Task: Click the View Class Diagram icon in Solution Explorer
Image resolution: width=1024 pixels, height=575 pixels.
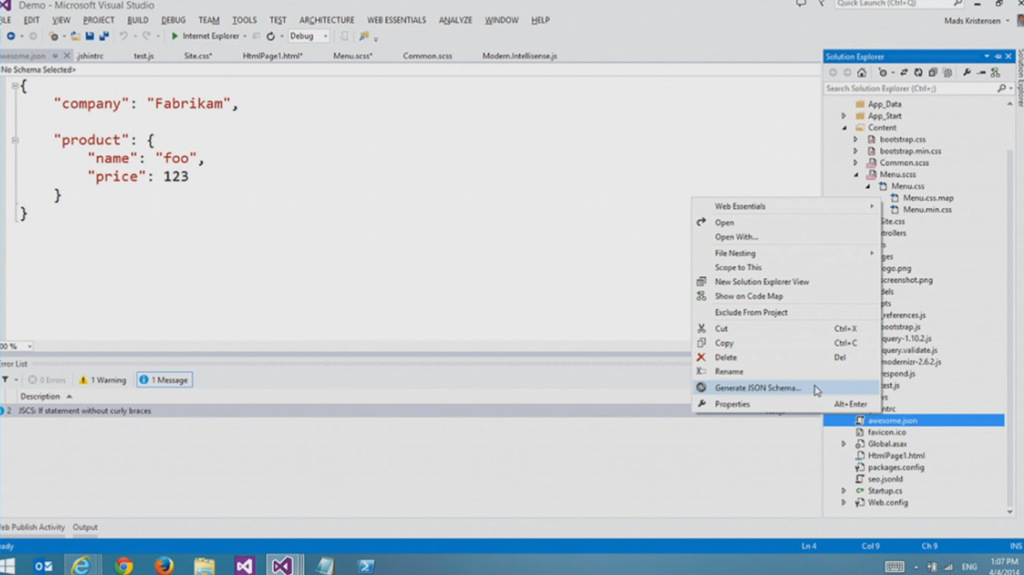Action: tap(995, 73)
